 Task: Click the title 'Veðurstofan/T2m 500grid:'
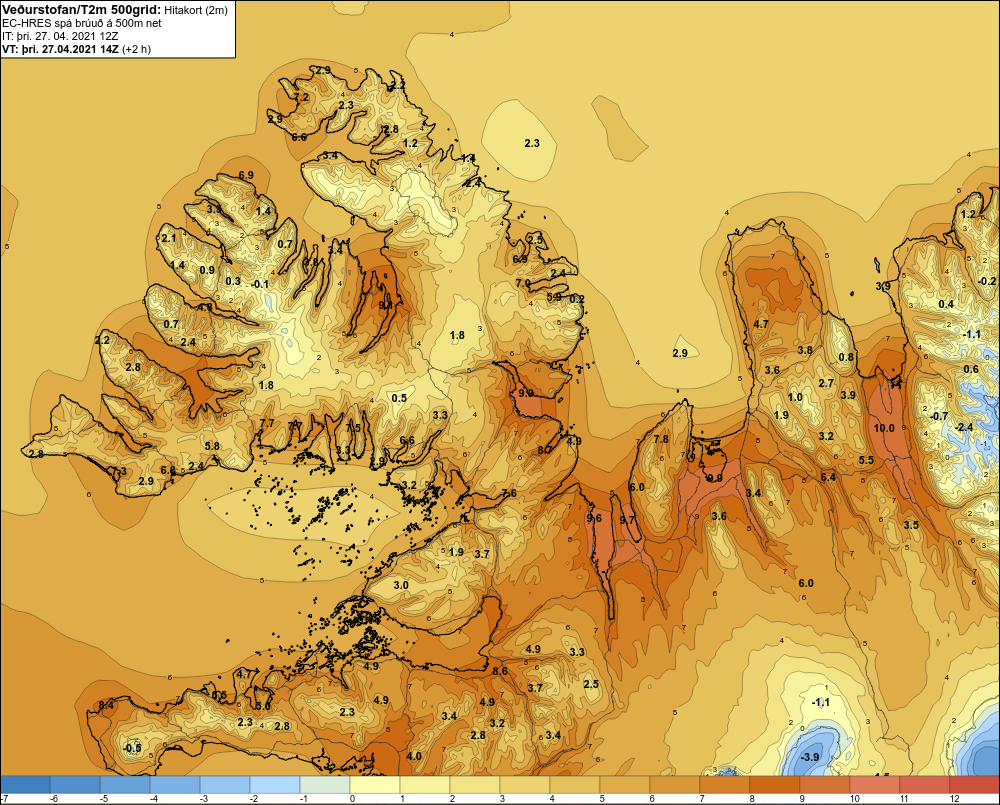[82, 9]
